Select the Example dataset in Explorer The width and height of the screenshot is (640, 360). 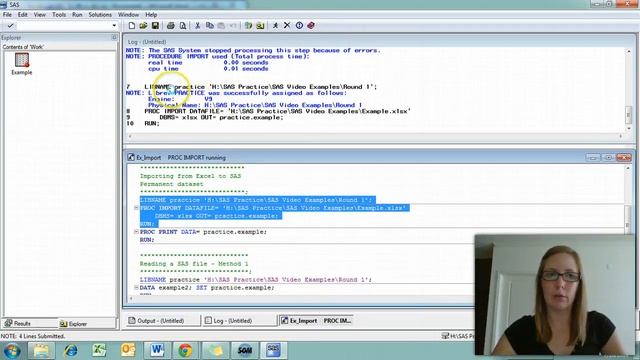[22, 64]
